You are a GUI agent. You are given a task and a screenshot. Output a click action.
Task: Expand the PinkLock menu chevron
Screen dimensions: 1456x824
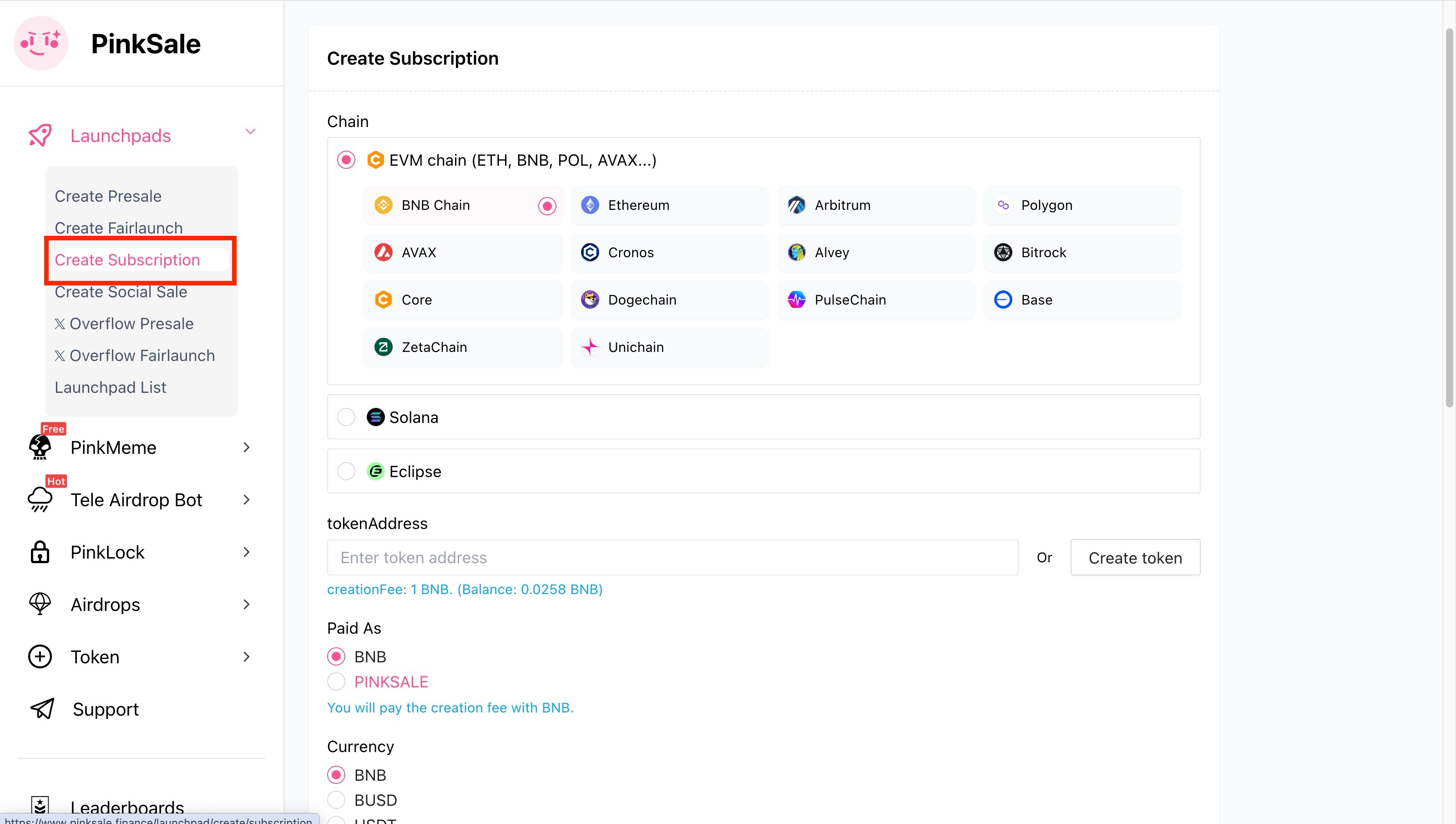[x=247, y=552]
